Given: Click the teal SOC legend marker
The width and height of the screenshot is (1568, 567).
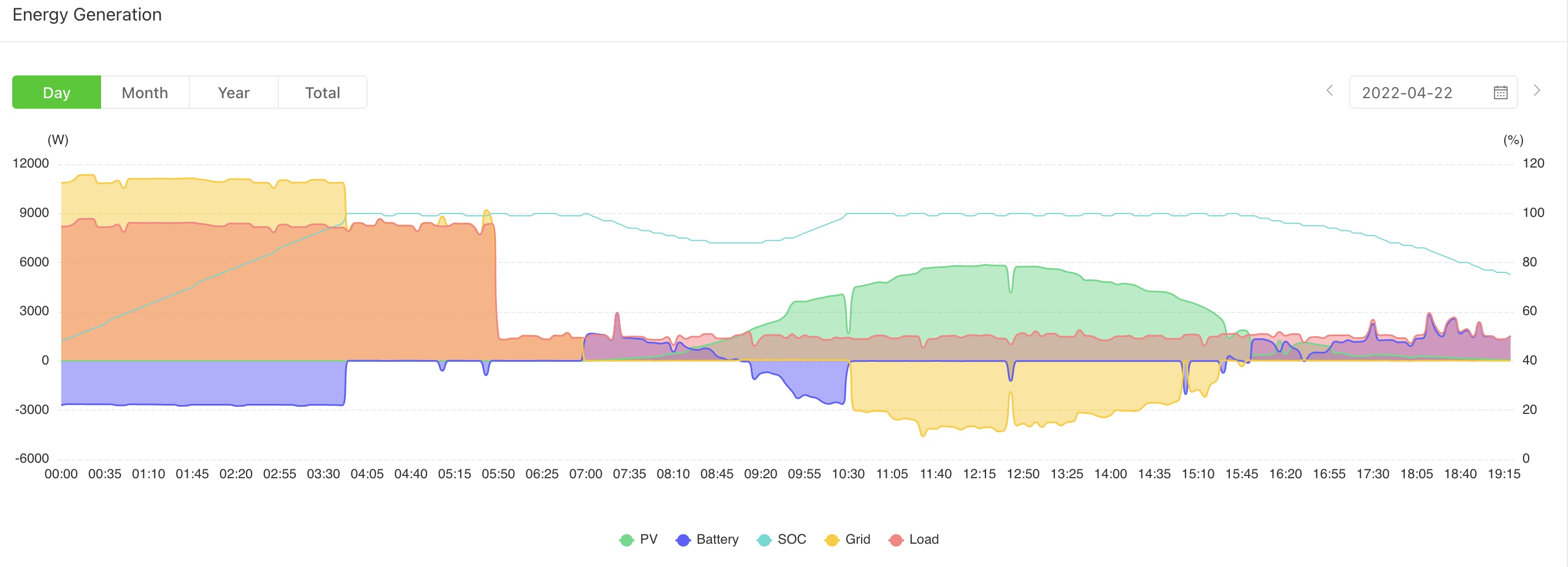Looking at the screenshot, I should (x=763, y=540).
